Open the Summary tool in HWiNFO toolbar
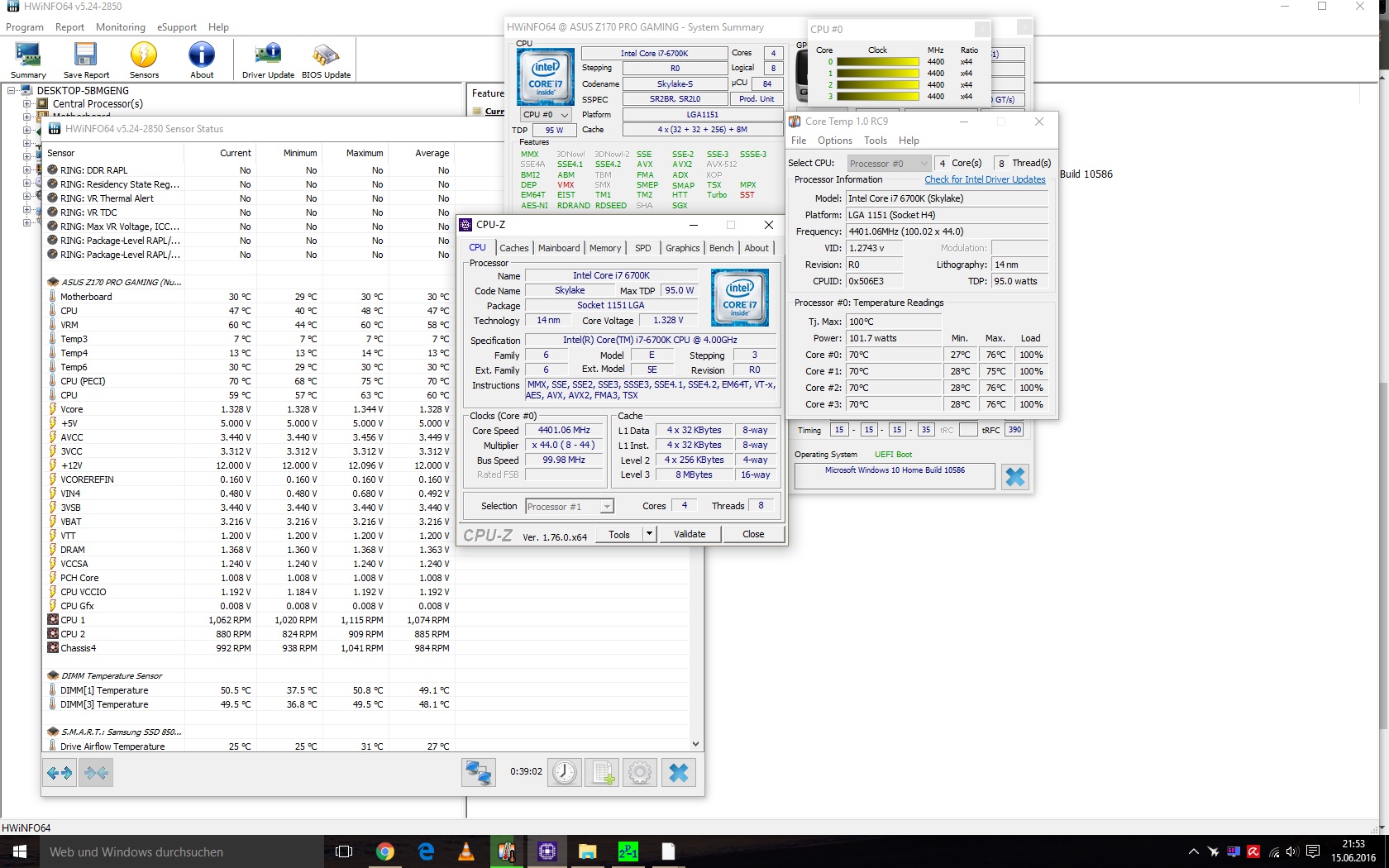This screenshot has width=1389, height=868. point(28,60)
